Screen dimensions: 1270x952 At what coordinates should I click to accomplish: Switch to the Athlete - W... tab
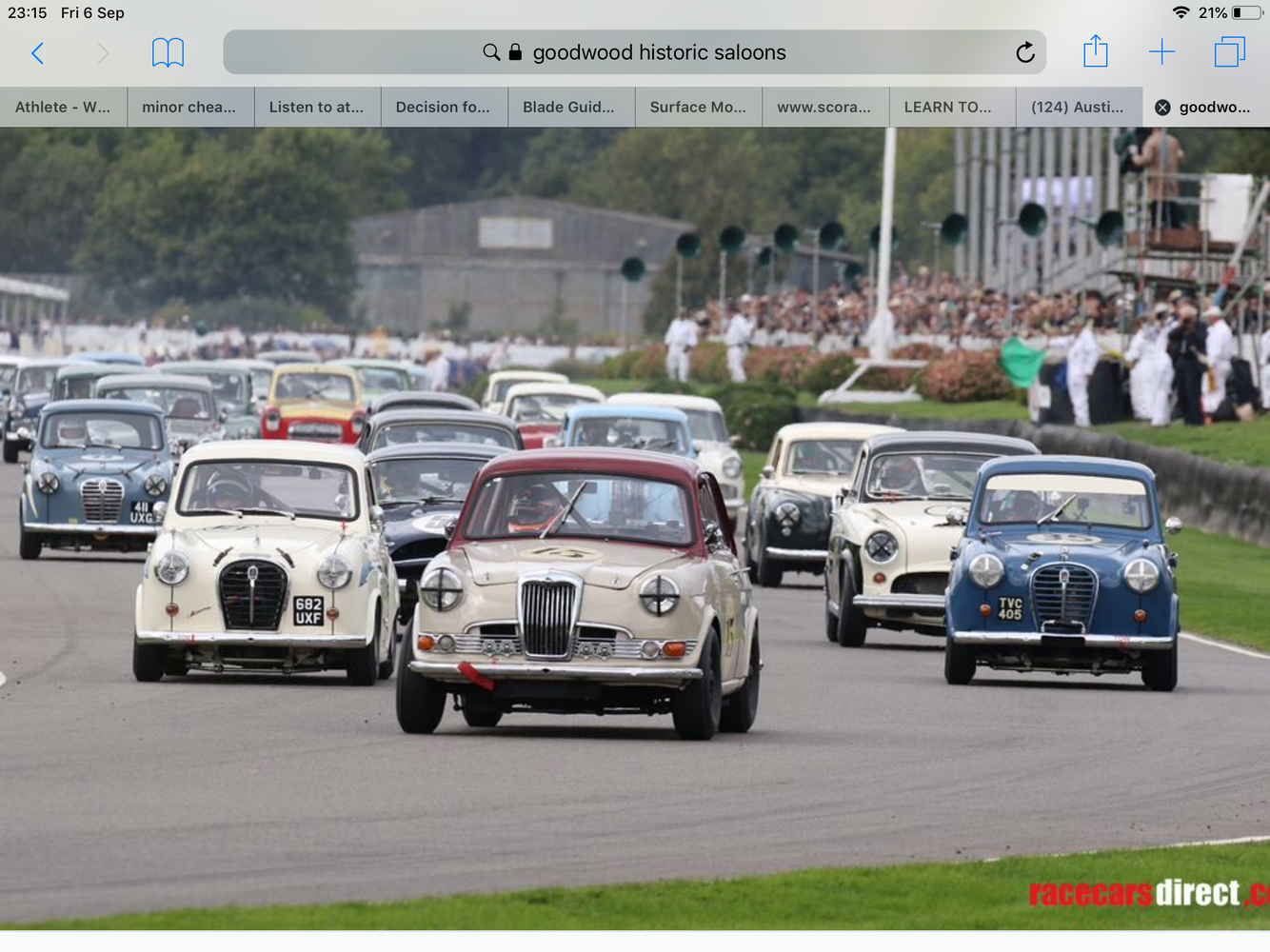click(63, 108)
